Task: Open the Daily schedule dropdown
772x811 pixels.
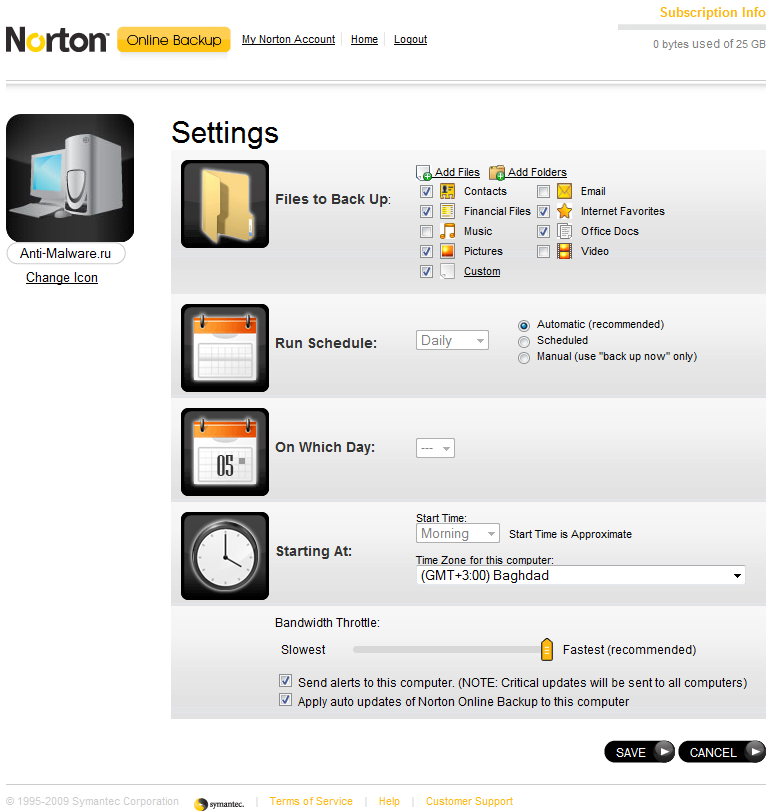Action: point(452,340)
